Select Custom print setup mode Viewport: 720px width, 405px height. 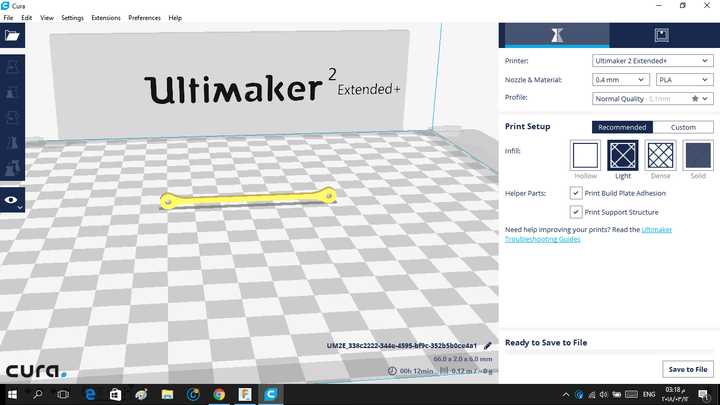[683, 127]
